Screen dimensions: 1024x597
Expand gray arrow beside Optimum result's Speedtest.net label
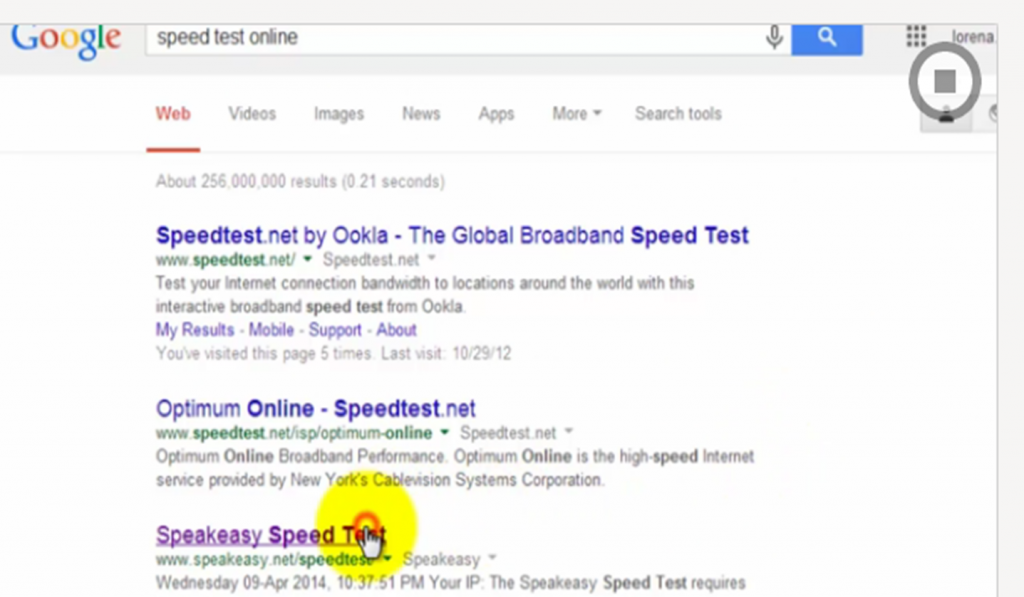coord(569,431)
